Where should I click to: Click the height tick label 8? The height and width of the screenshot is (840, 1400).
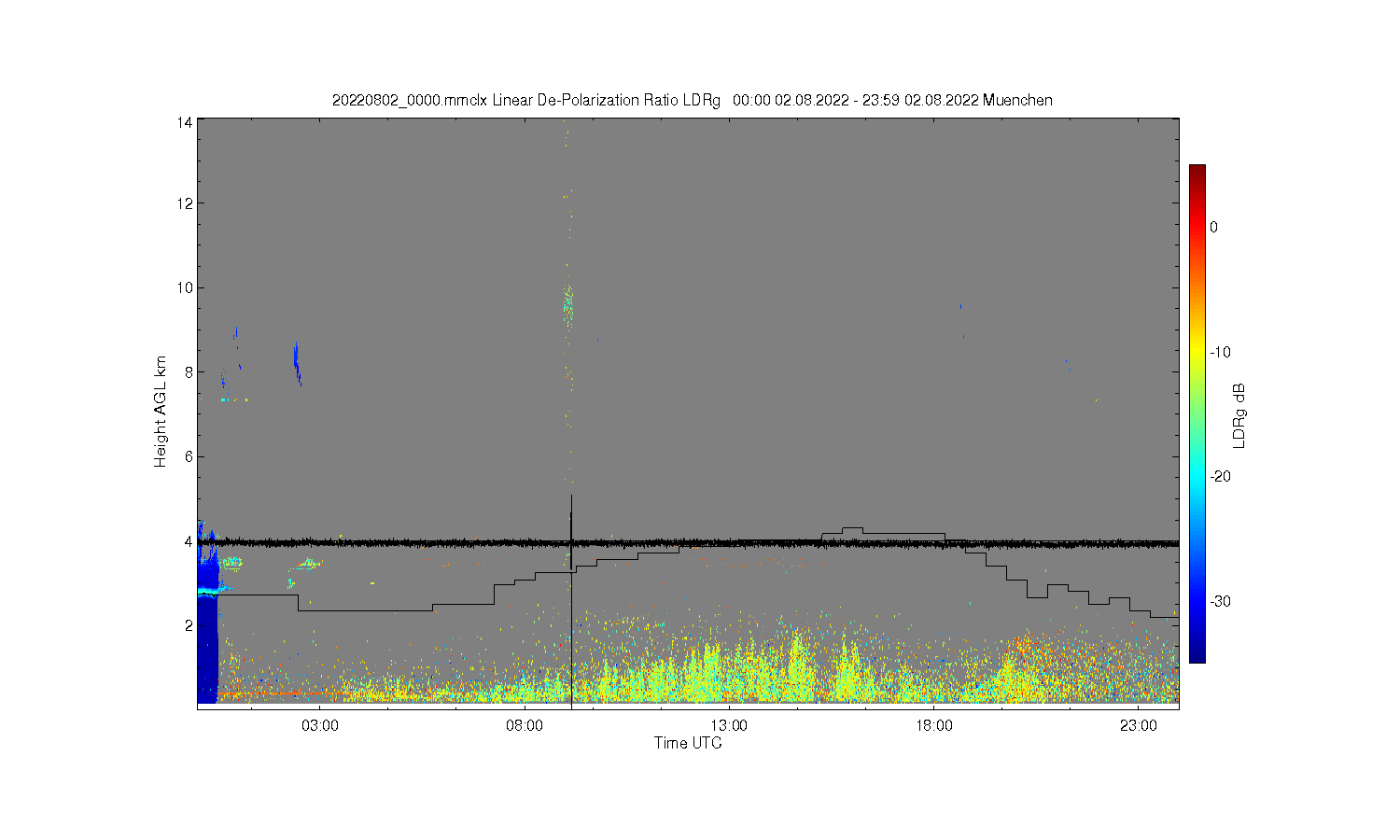(x=189, y=372)
